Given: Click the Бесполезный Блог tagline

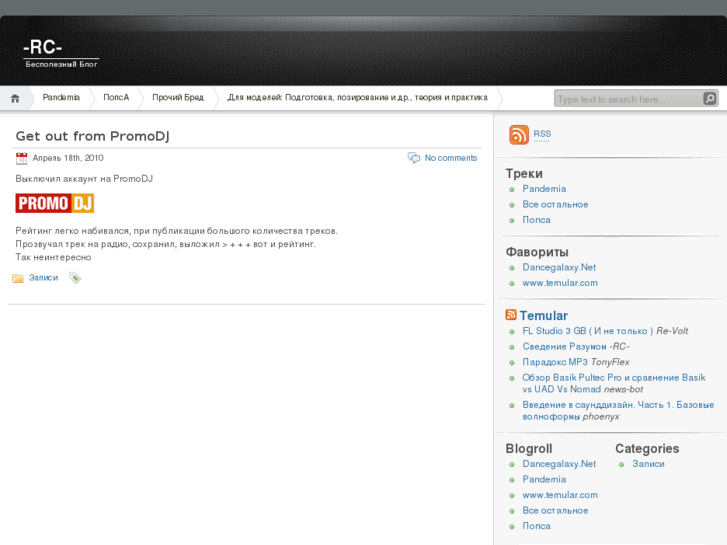Looking at the screenshot, I should pos(61,64).
